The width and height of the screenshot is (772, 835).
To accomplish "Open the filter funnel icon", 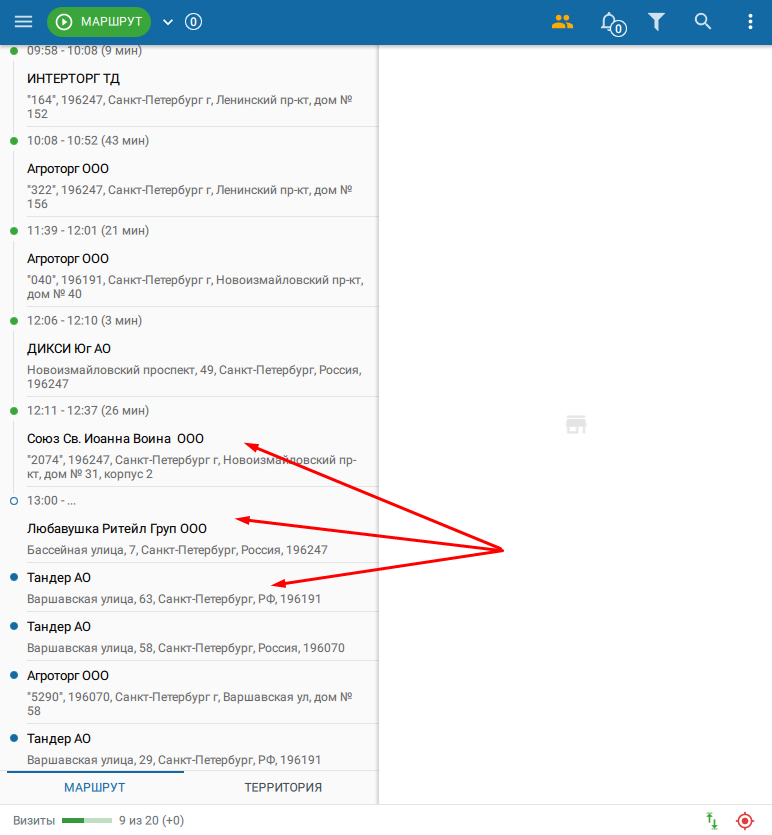I will pyautogui.click(x=656, y=22).
